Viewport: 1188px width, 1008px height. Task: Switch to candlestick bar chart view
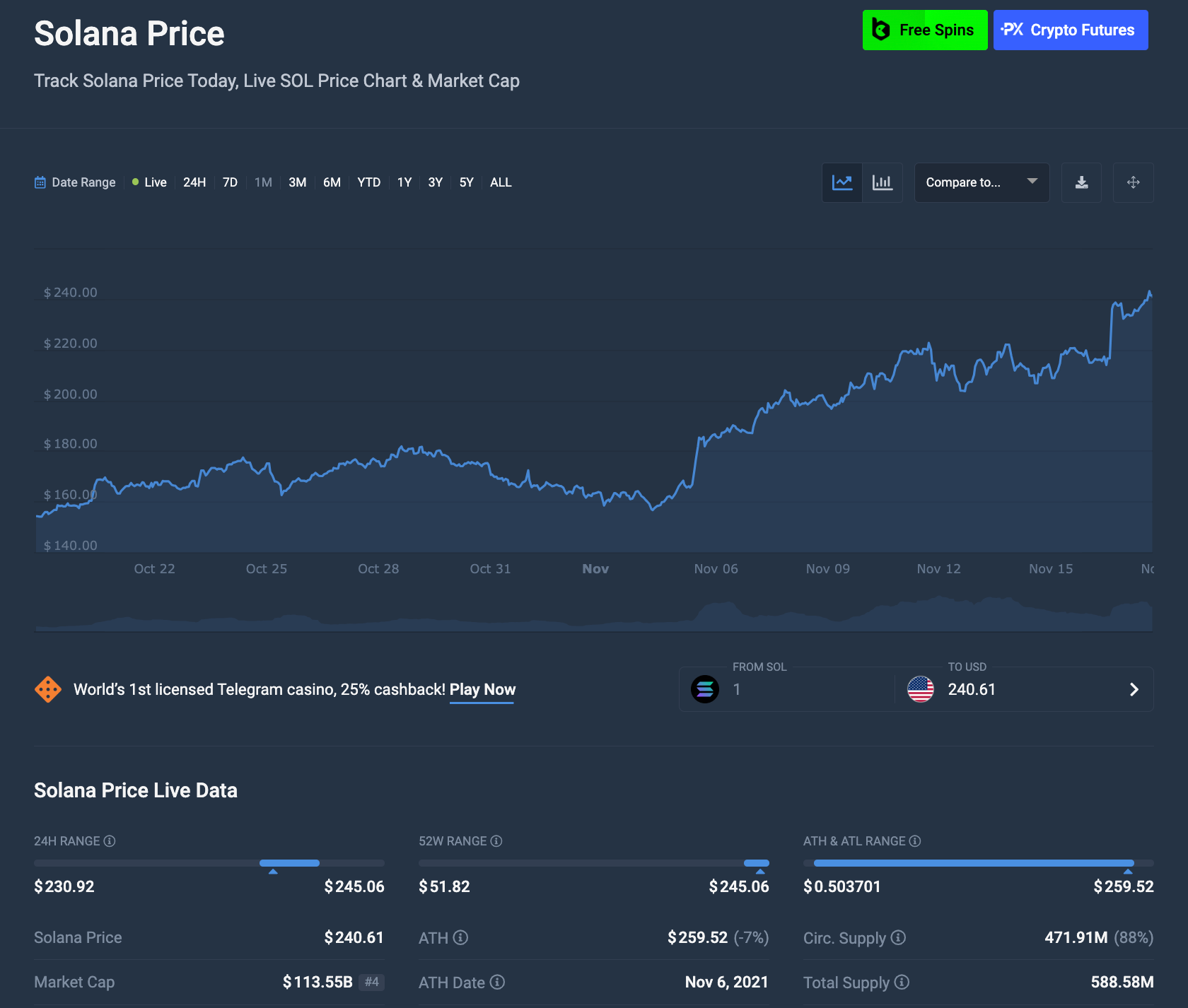[x=883, y=182]
